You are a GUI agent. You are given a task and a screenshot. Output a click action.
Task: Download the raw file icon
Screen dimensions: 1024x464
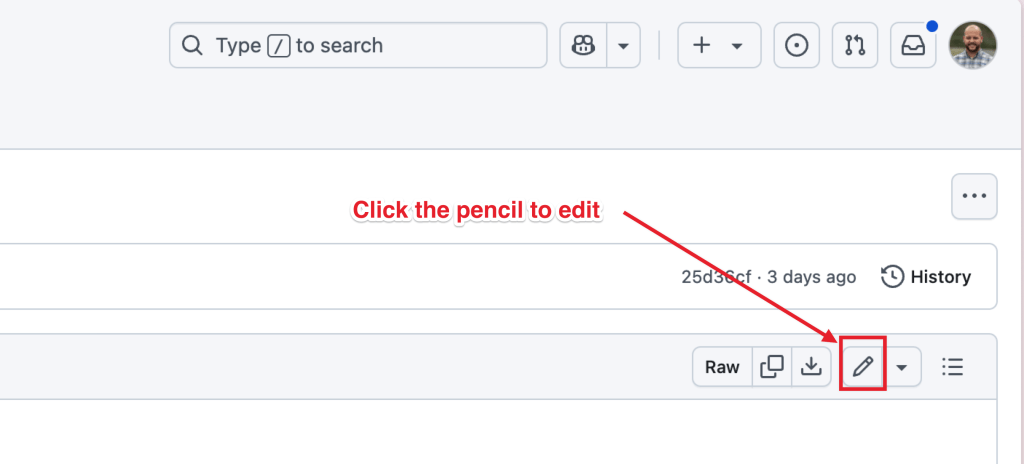(810, 367)
